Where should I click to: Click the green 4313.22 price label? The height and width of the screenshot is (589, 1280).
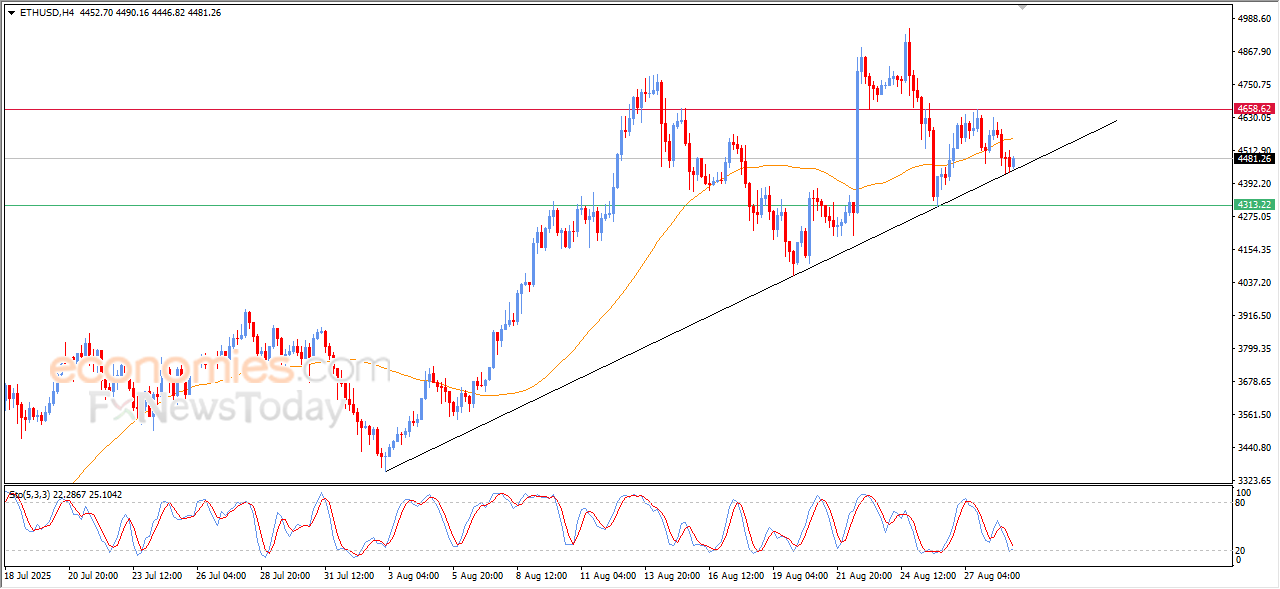[1254, 205]
